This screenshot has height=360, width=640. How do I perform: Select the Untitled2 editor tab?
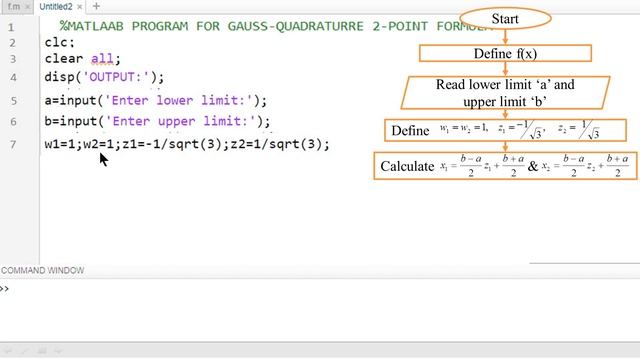pyautogui.click(x=56, y=7)
